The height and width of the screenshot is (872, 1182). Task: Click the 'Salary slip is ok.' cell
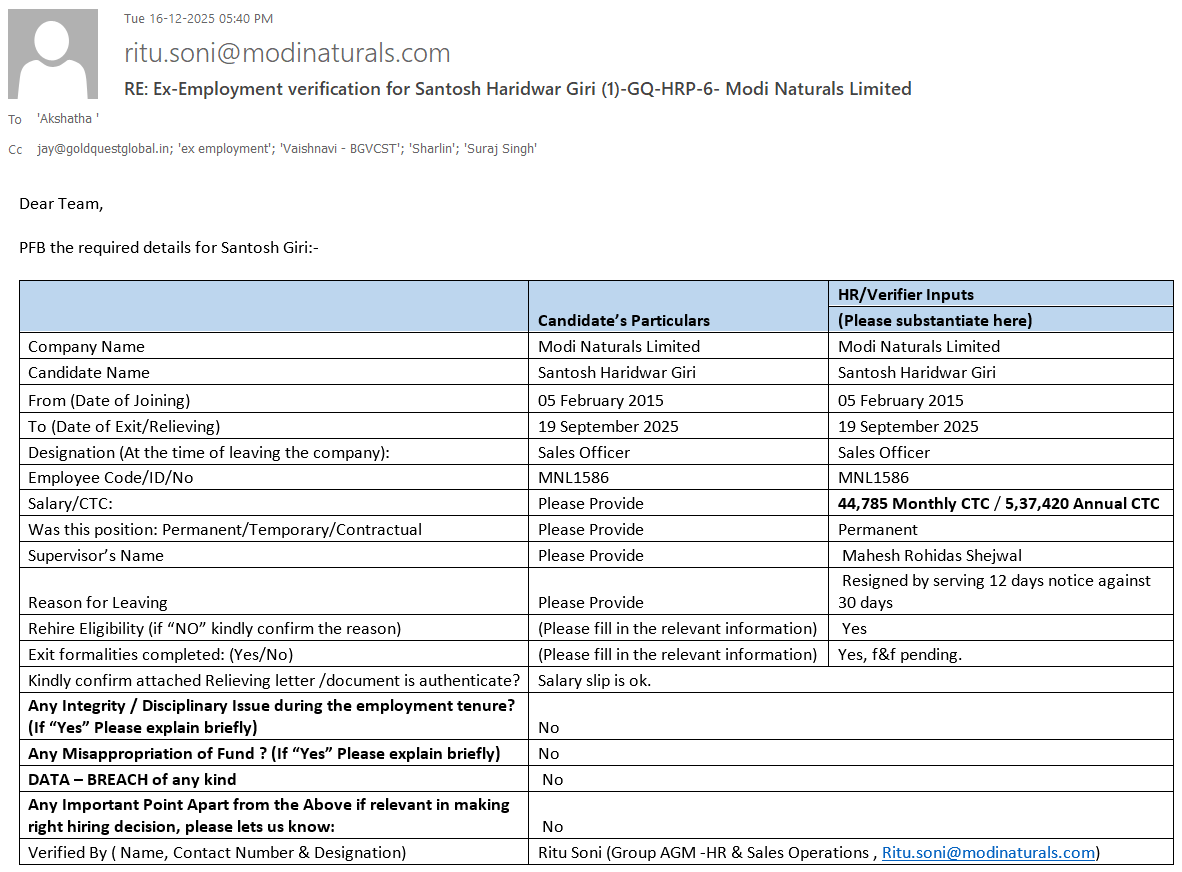594,680
